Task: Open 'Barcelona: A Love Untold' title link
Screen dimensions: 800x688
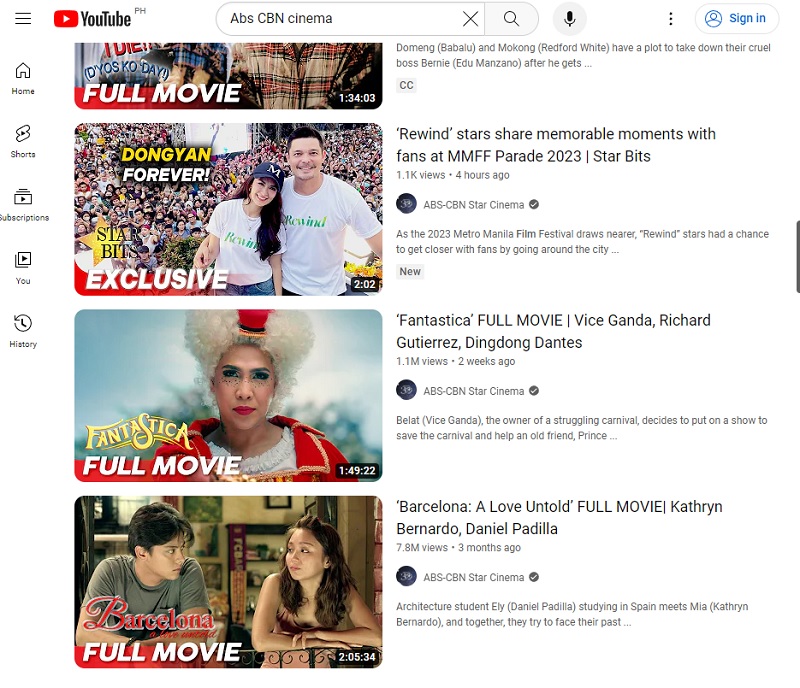Action: [559, 518]
